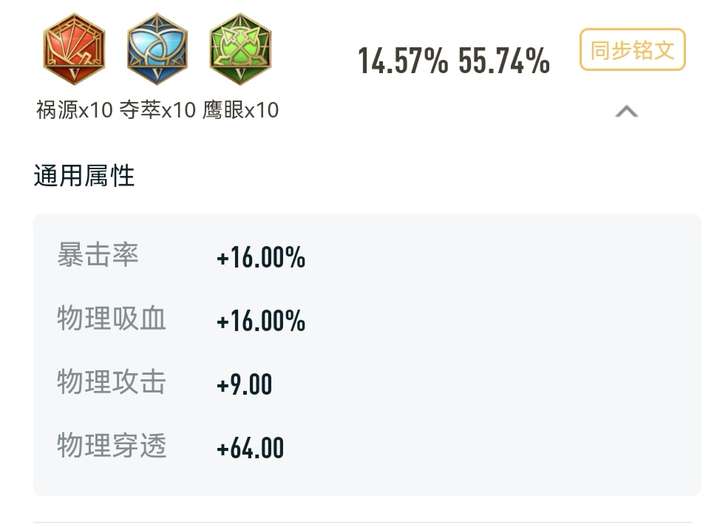The image size is (720, 527).
Task: Click the +9.00 physical attack value
Action: tap(244, 384)
